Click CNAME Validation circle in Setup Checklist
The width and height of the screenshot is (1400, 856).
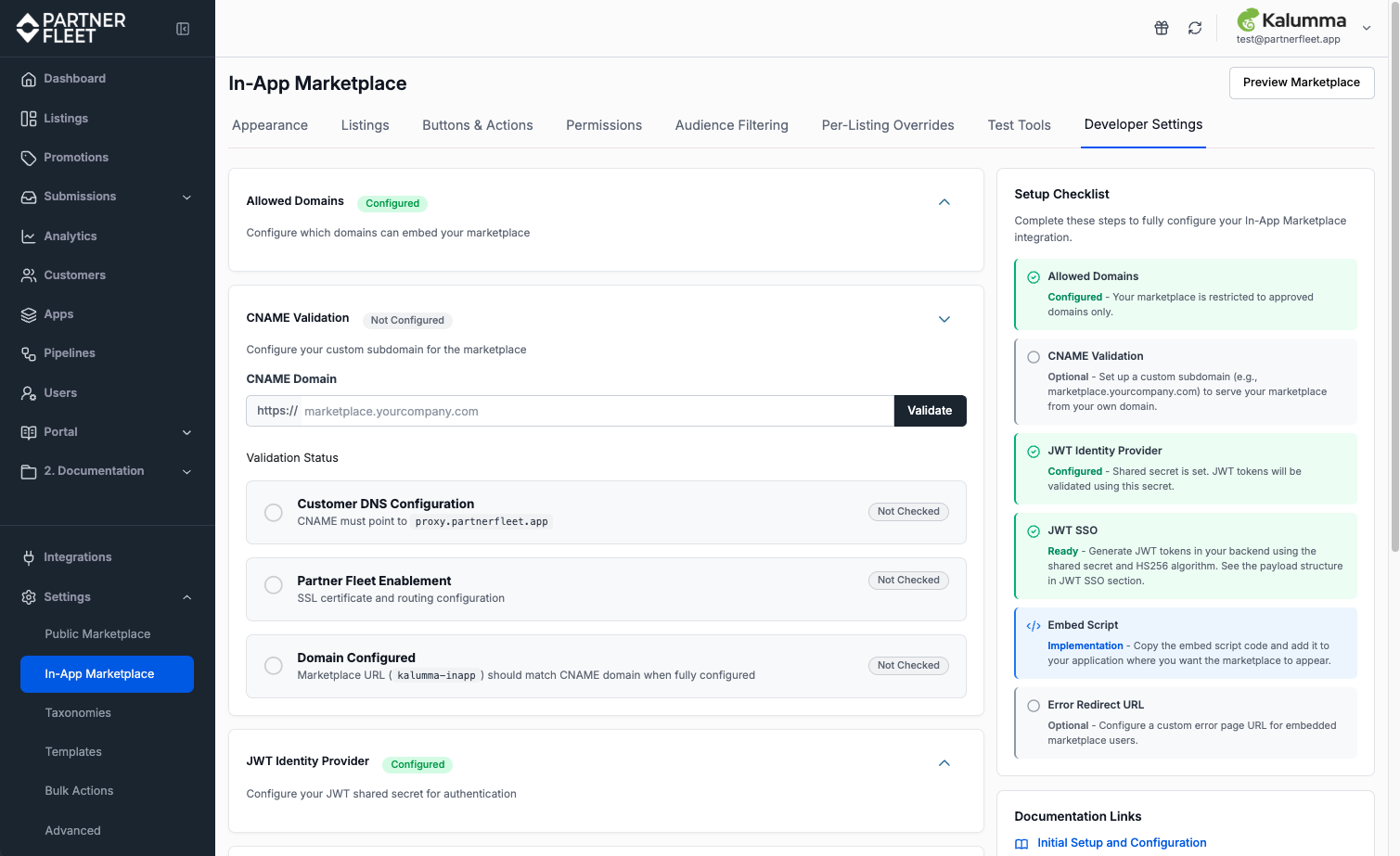[x=1034, y=357]
